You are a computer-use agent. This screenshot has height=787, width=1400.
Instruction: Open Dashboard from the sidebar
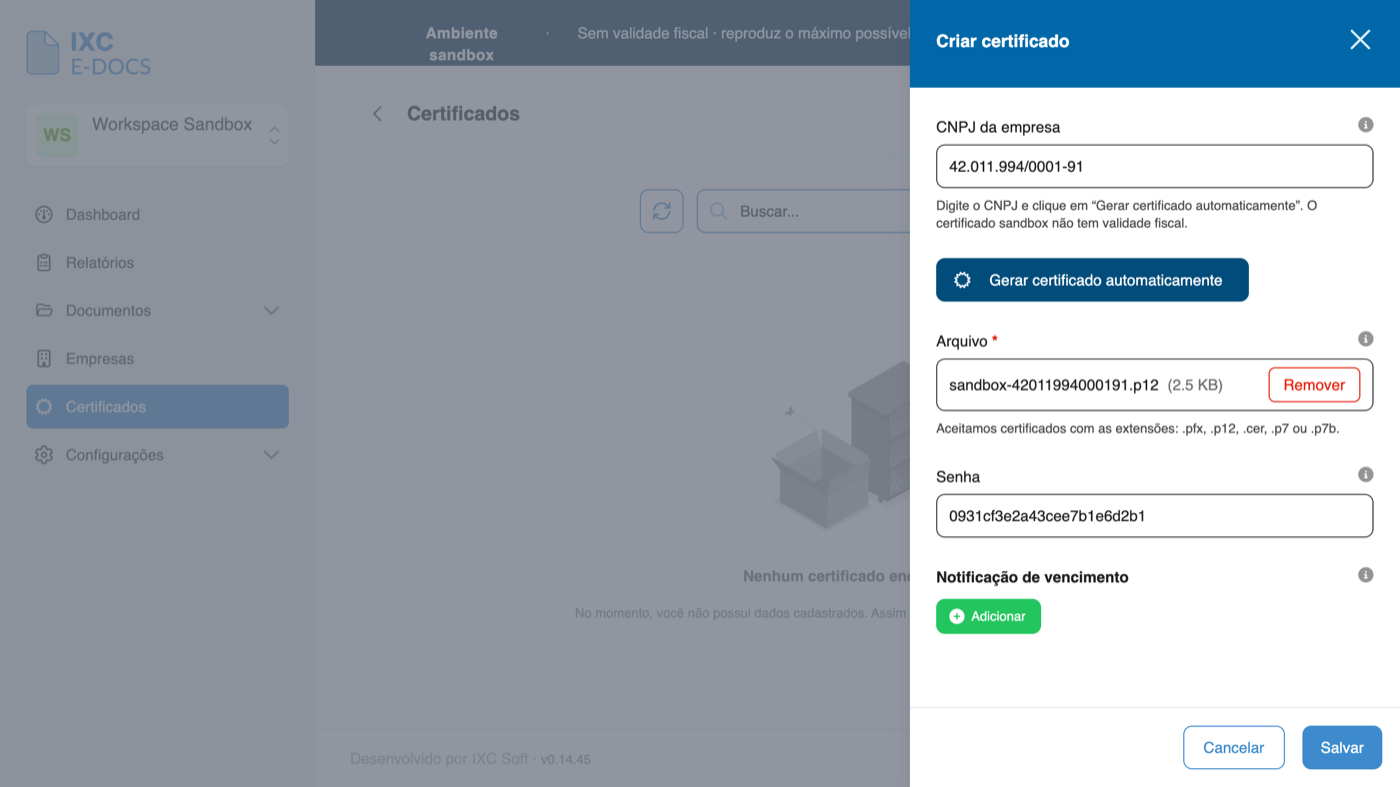click(x=158, y=214)
